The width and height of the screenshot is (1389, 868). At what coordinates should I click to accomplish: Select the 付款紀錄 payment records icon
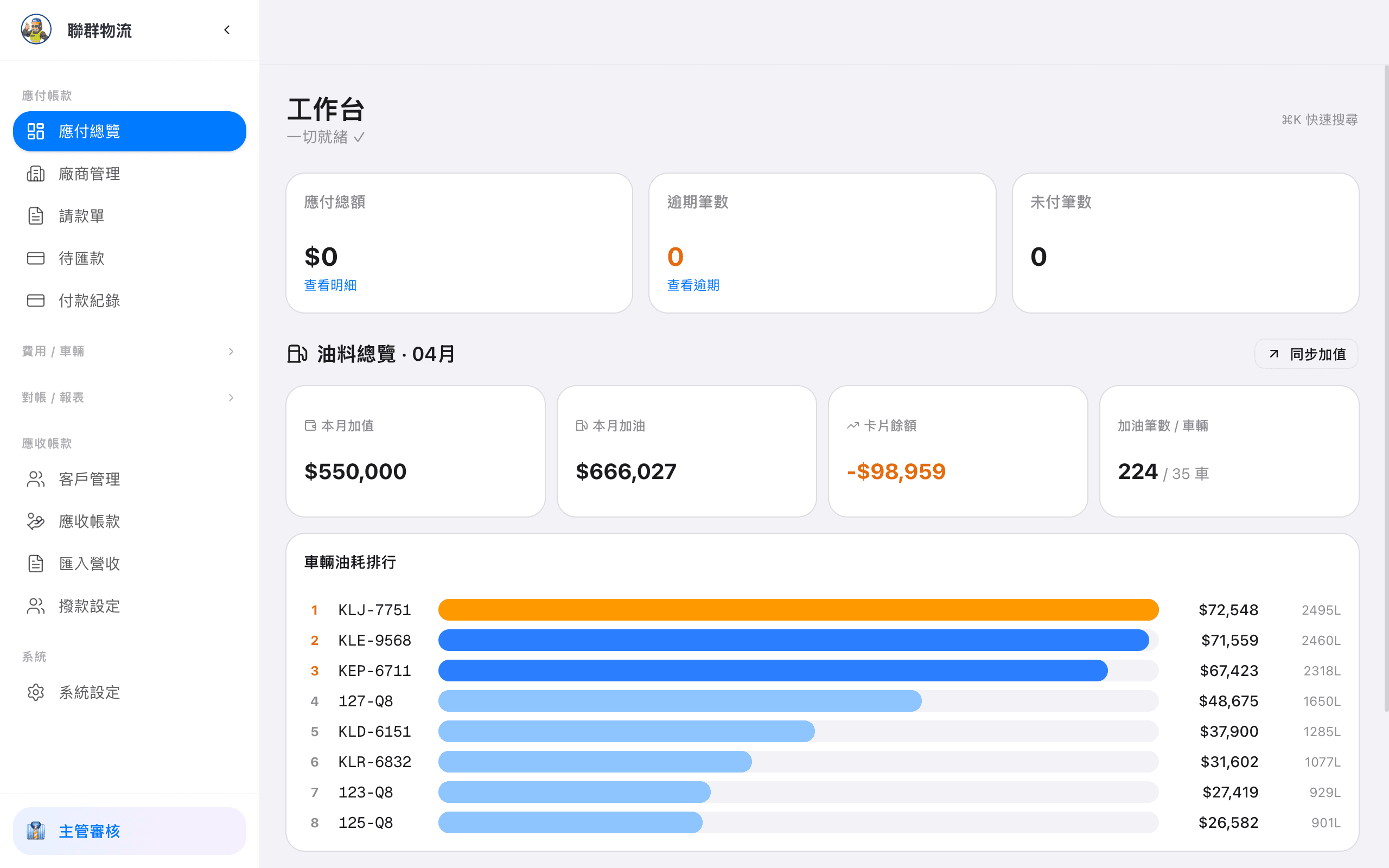[x=36, y=300]
